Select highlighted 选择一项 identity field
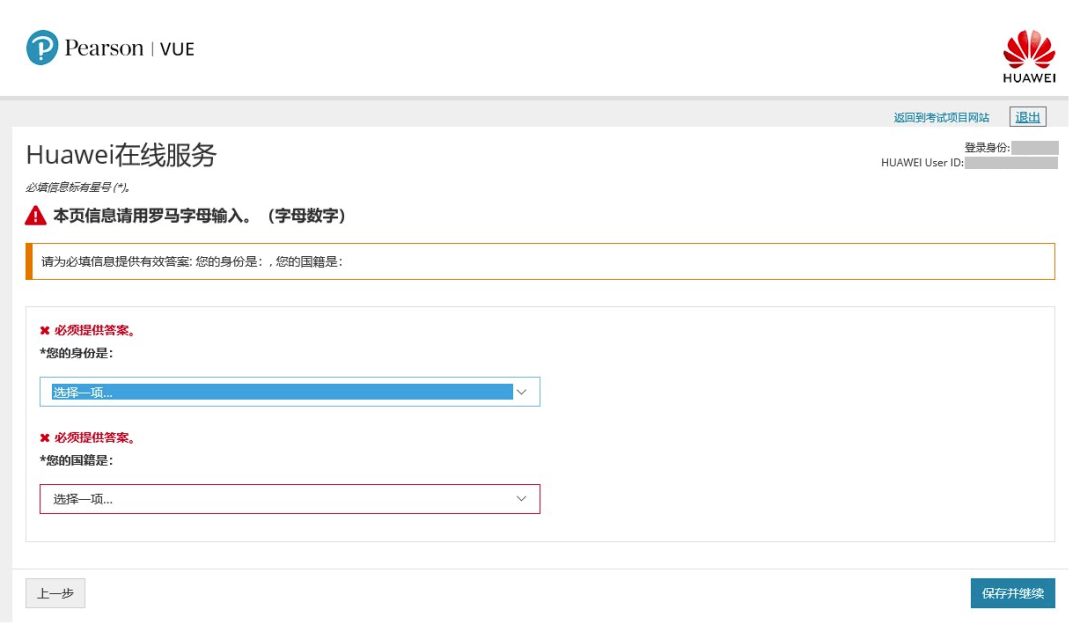 (290, 392)
